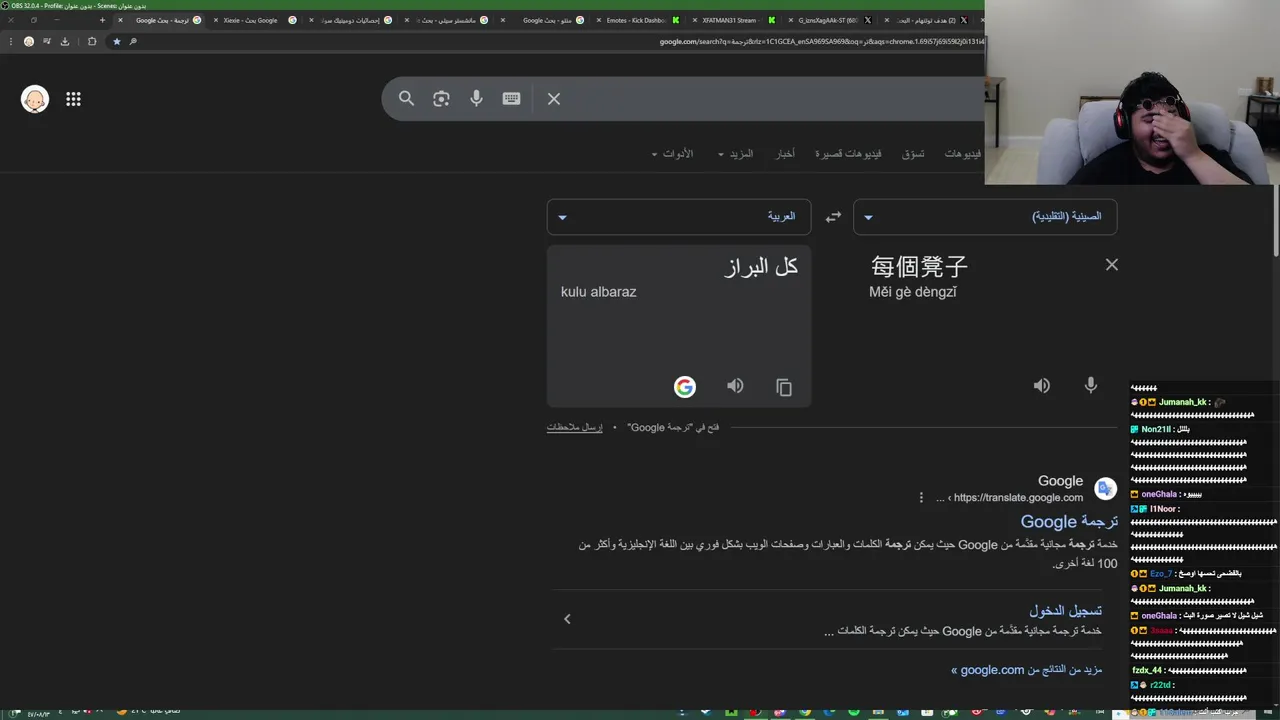Click the romanization text kulu albaraz
The height and width of the screenshot is (720, 1280).
[x=598, y=292]
